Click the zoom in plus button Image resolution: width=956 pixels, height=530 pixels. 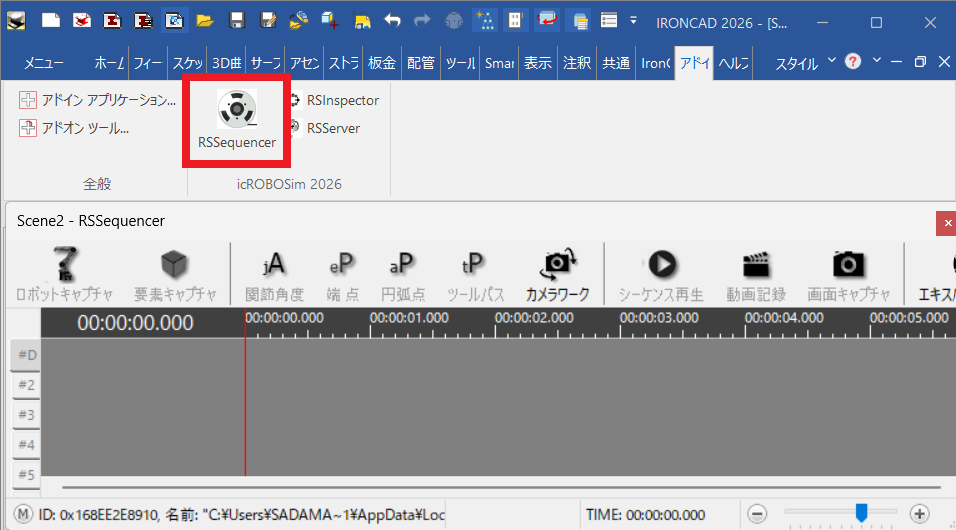pos(919,514)
